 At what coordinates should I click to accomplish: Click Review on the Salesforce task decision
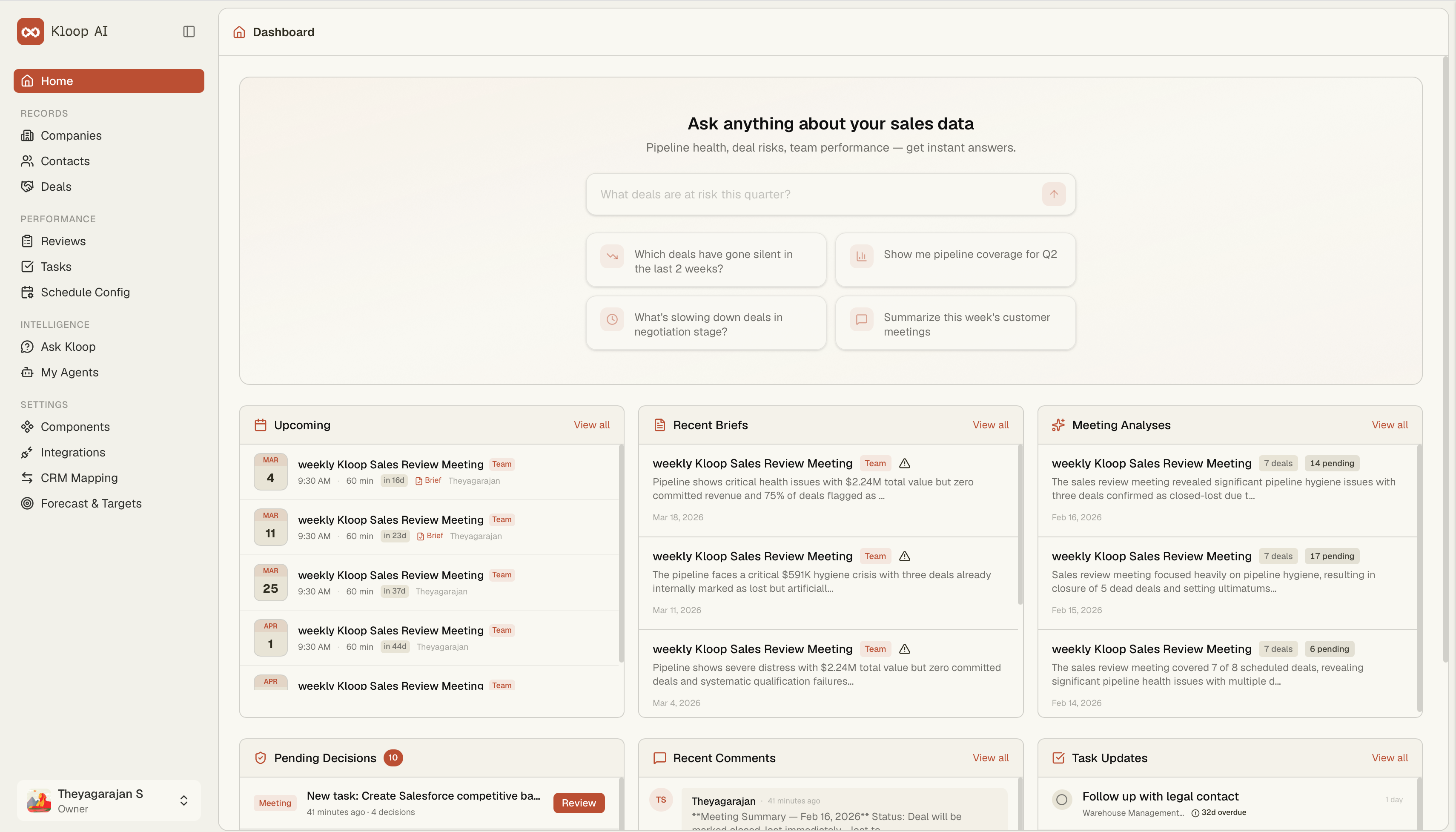tap(579, 802)
